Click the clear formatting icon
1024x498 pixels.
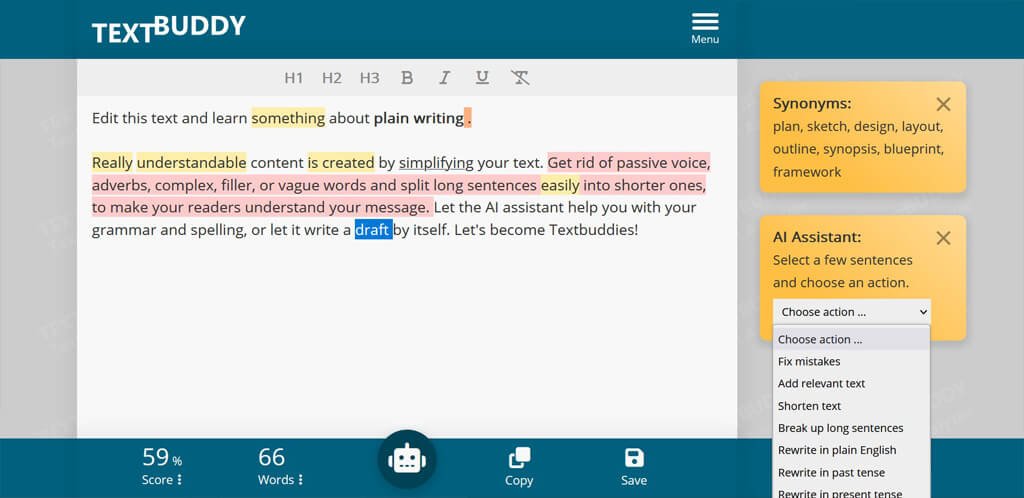520,78
